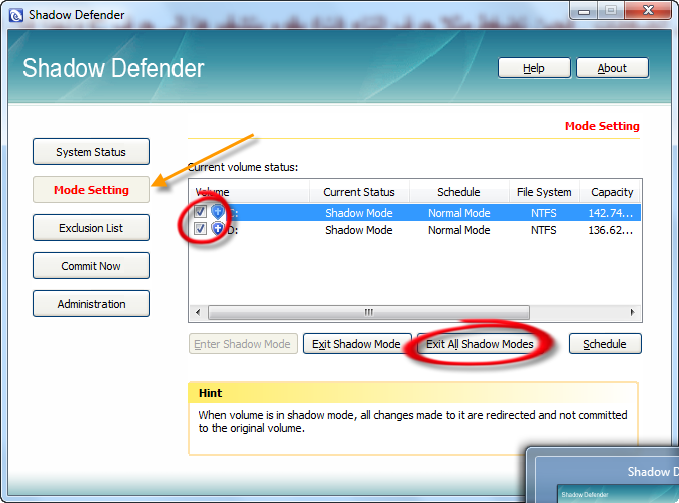Close the Shadow Defender window
The width and height of the screenshot is (679, 503).
tap(648, 10)
